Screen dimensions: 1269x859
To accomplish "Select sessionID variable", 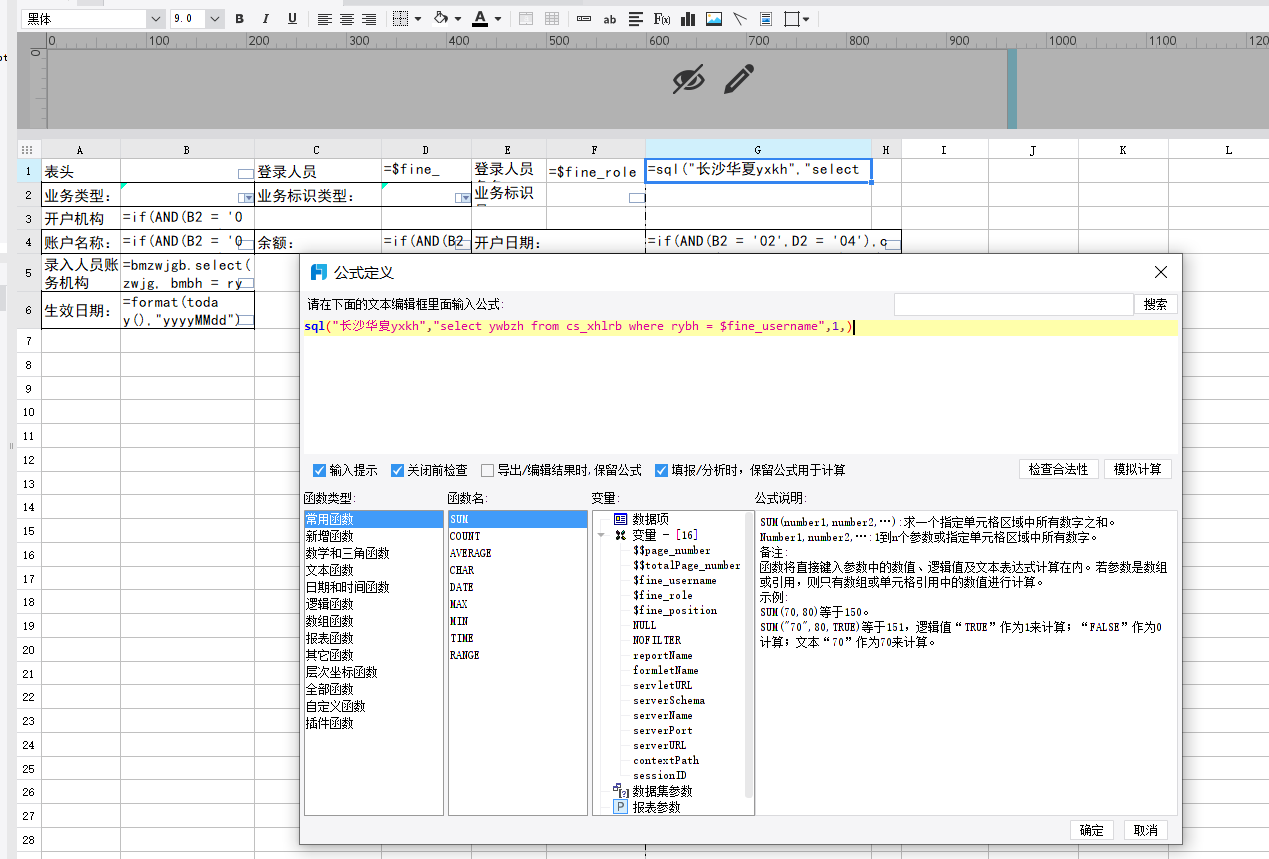I will pyautogui.click(x=659, y=775).
